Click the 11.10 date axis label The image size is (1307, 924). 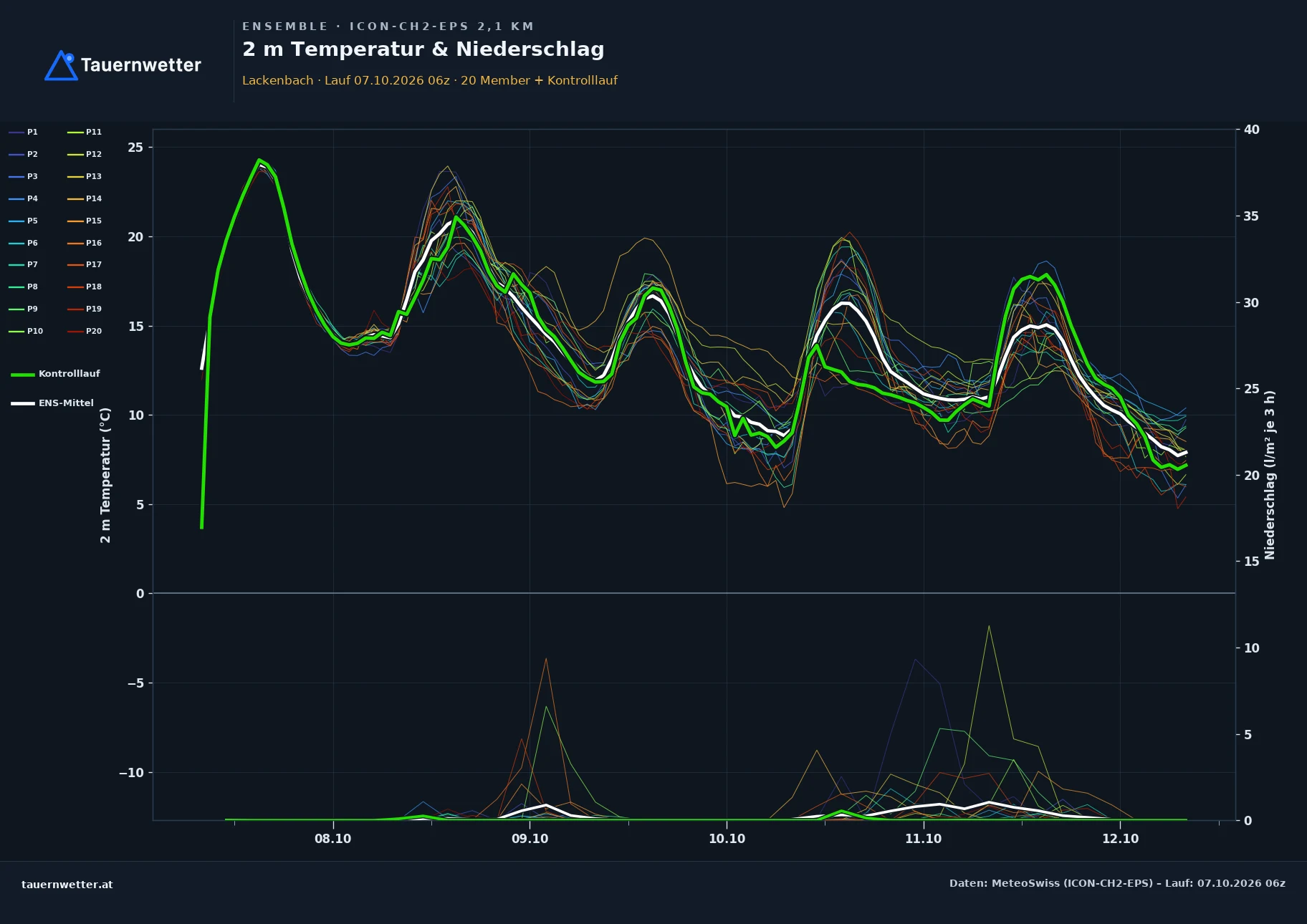(924, 839)
